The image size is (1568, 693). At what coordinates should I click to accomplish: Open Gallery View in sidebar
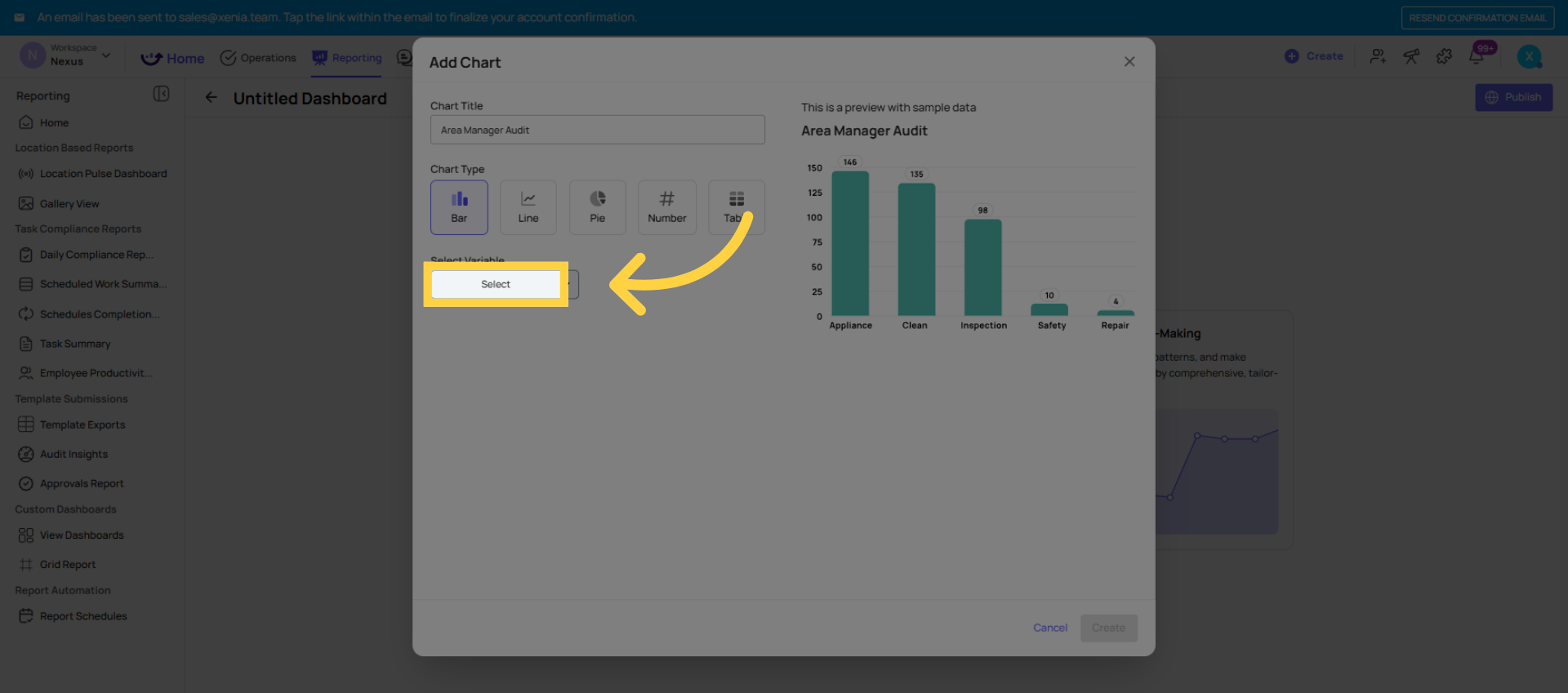(x=69, y=204)
